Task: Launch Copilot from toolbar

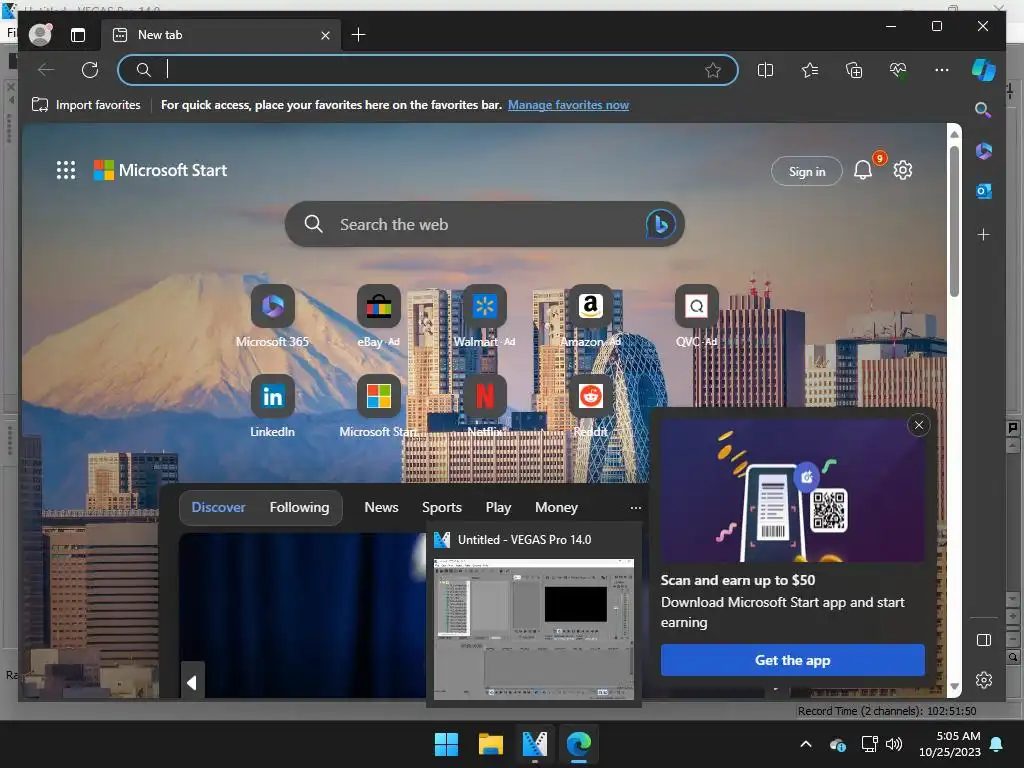Action: [984, 70]
